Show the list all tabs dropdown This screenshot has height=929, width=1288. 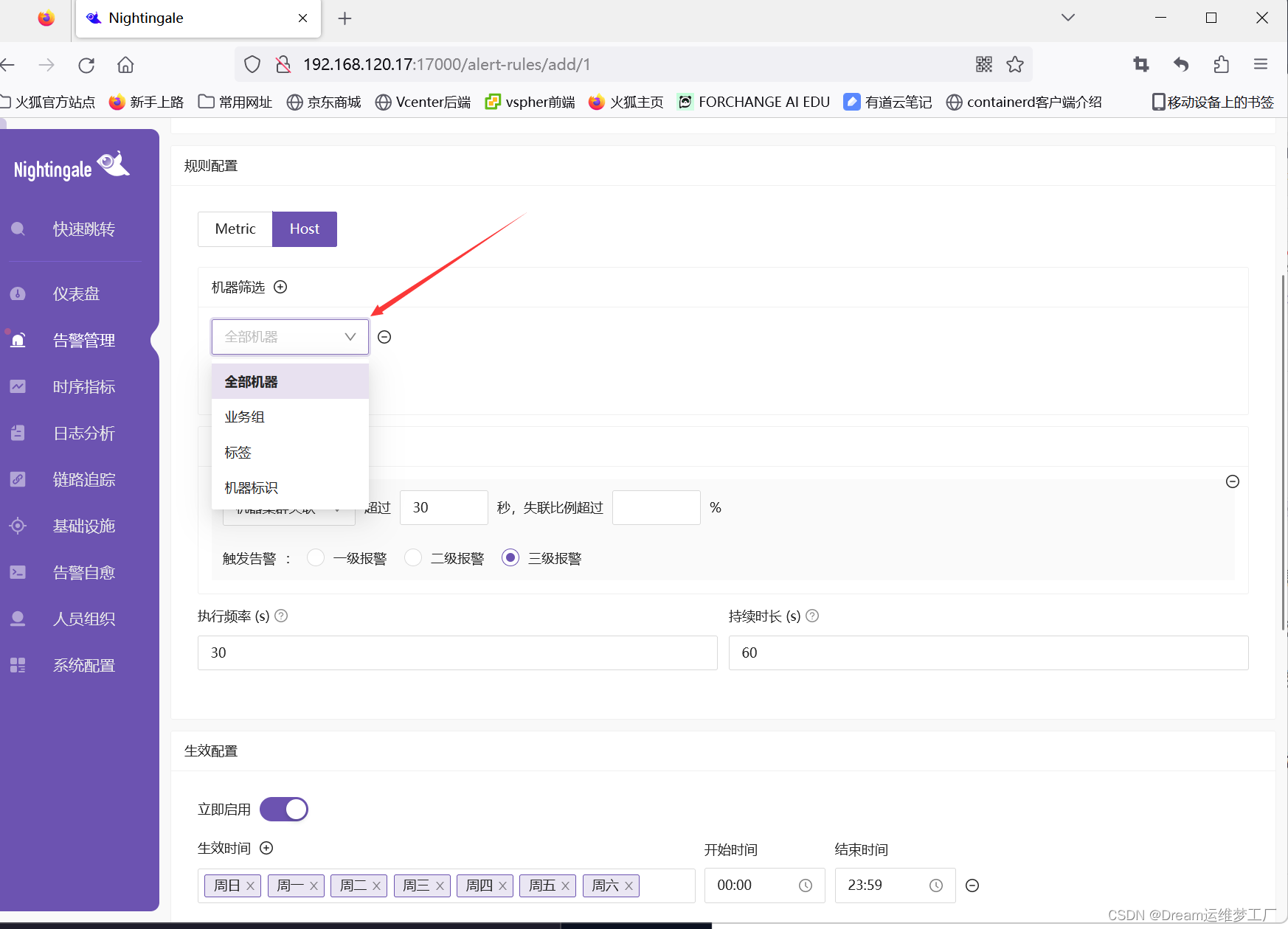point(1068,18)
